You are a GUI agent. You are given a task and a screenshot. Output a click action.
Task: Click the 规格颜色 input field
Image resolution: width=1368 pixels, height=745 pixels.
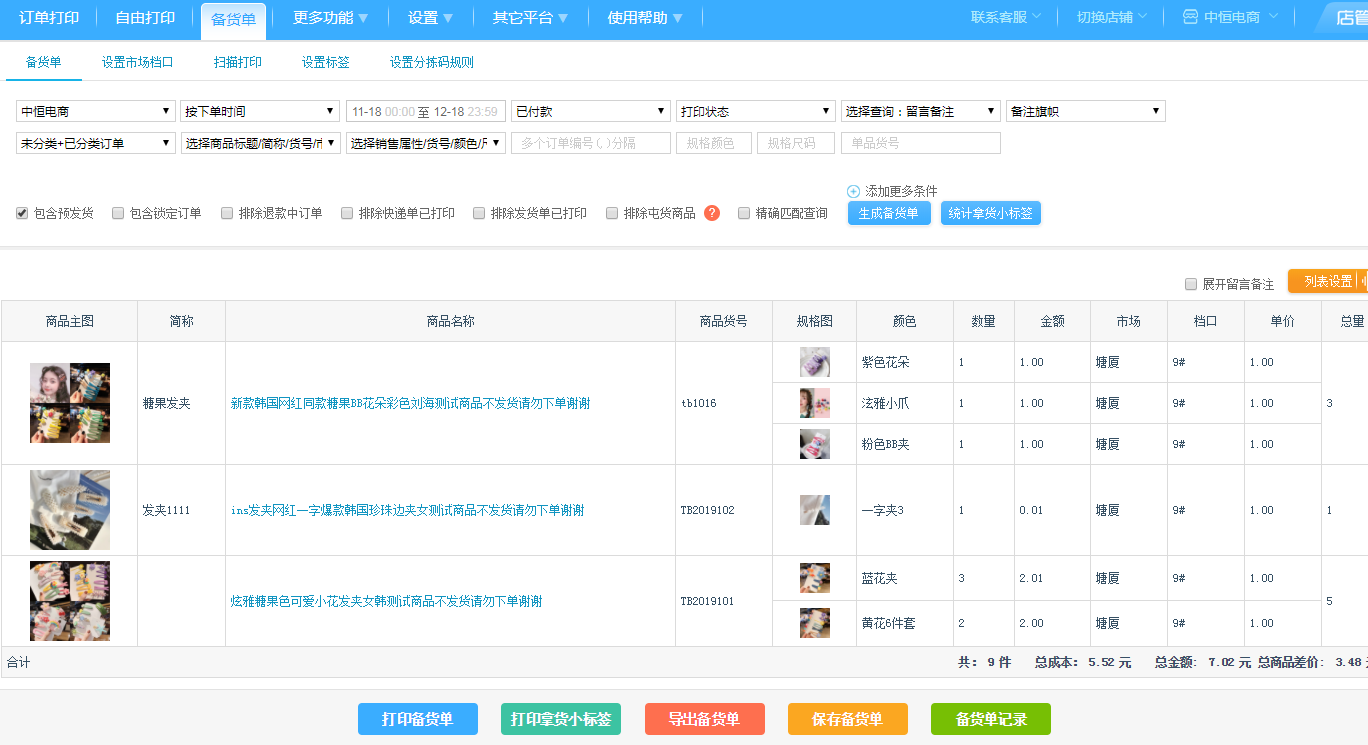[713, 143]
